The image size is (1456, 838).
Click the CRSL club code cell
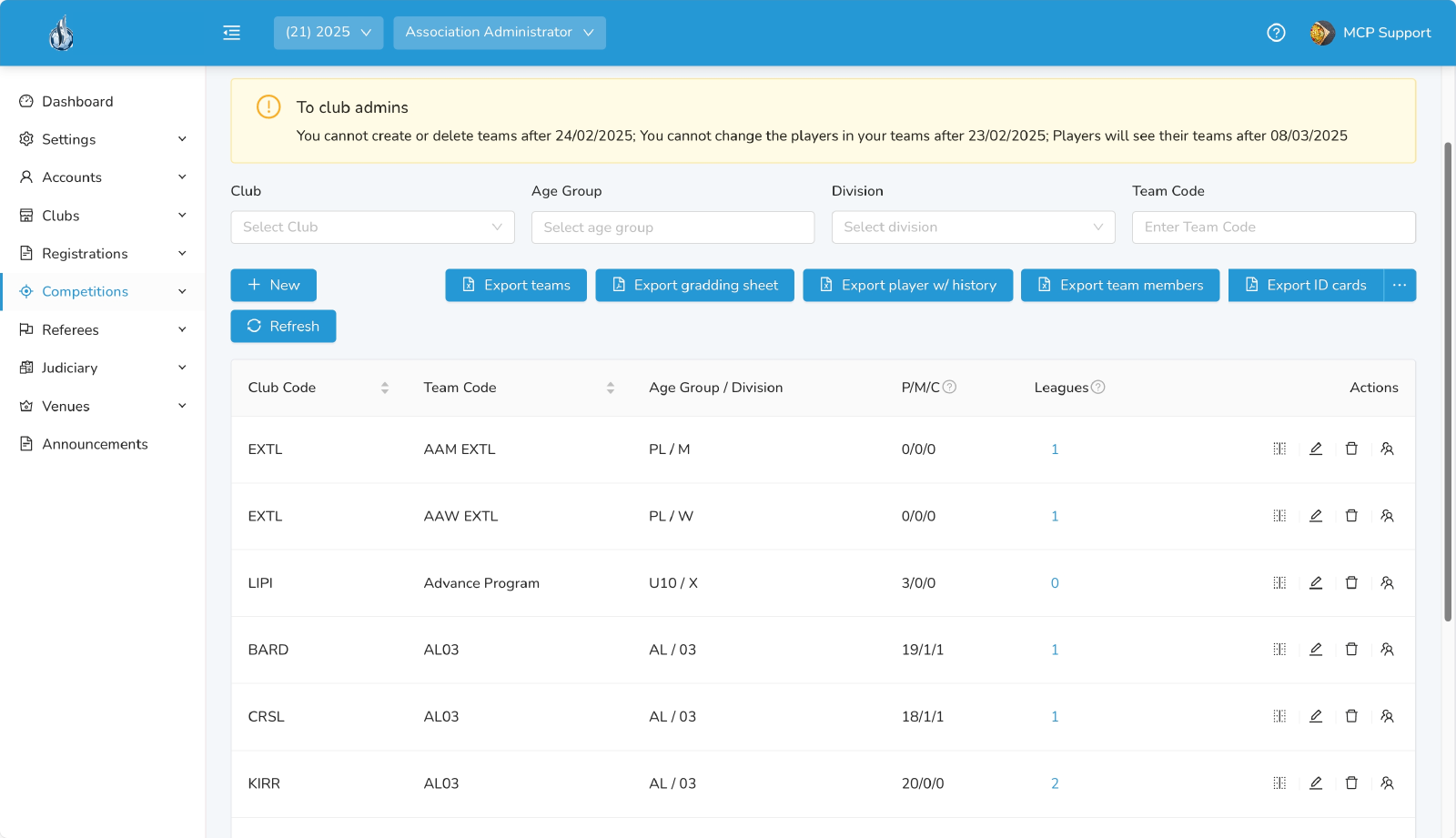pyautogui.click(x=266, y=716)
